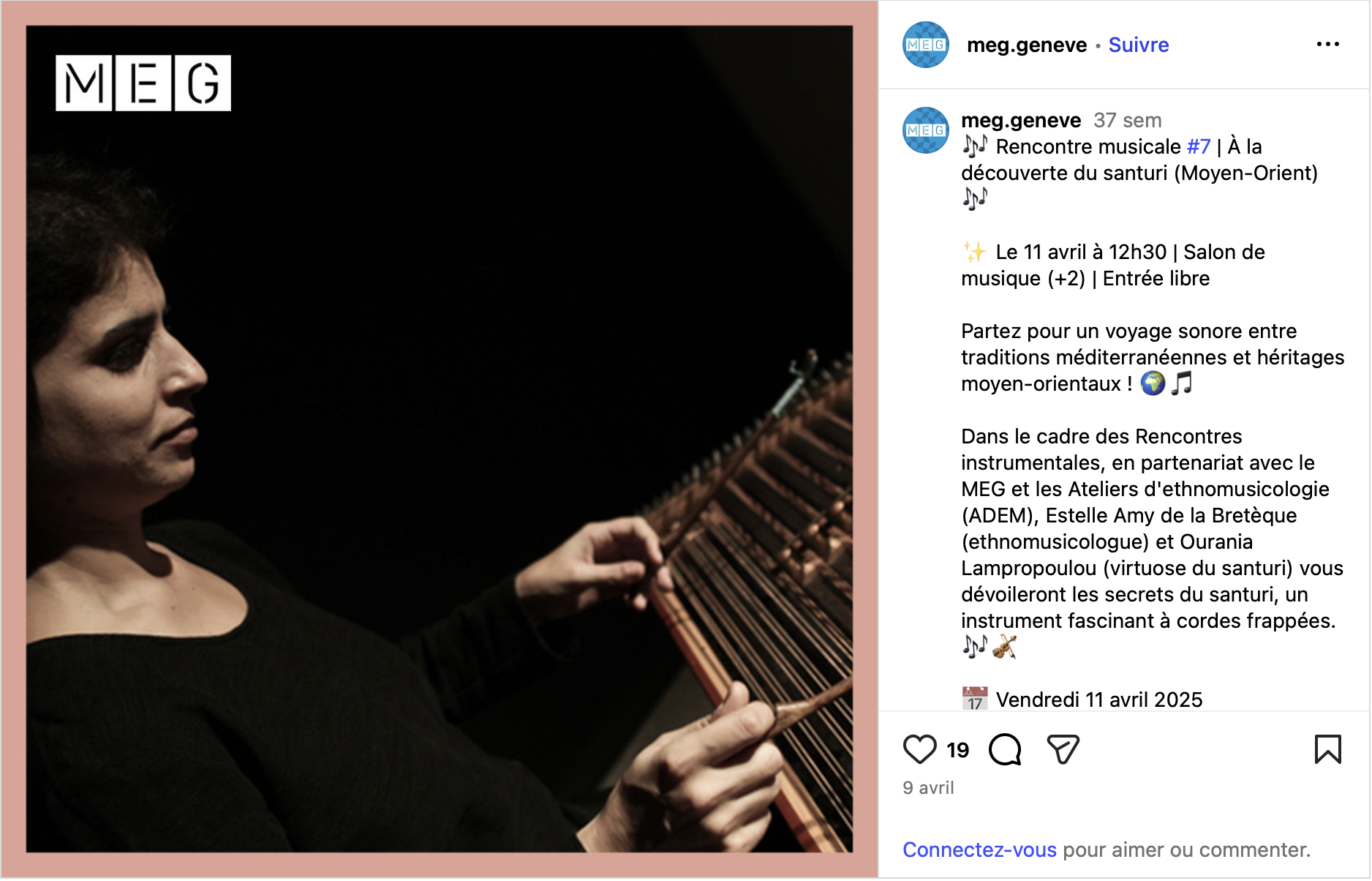Screen dimensions: 1372x881
Task: Open the three-dot more options menu
Action: (x=1327, y=45)
